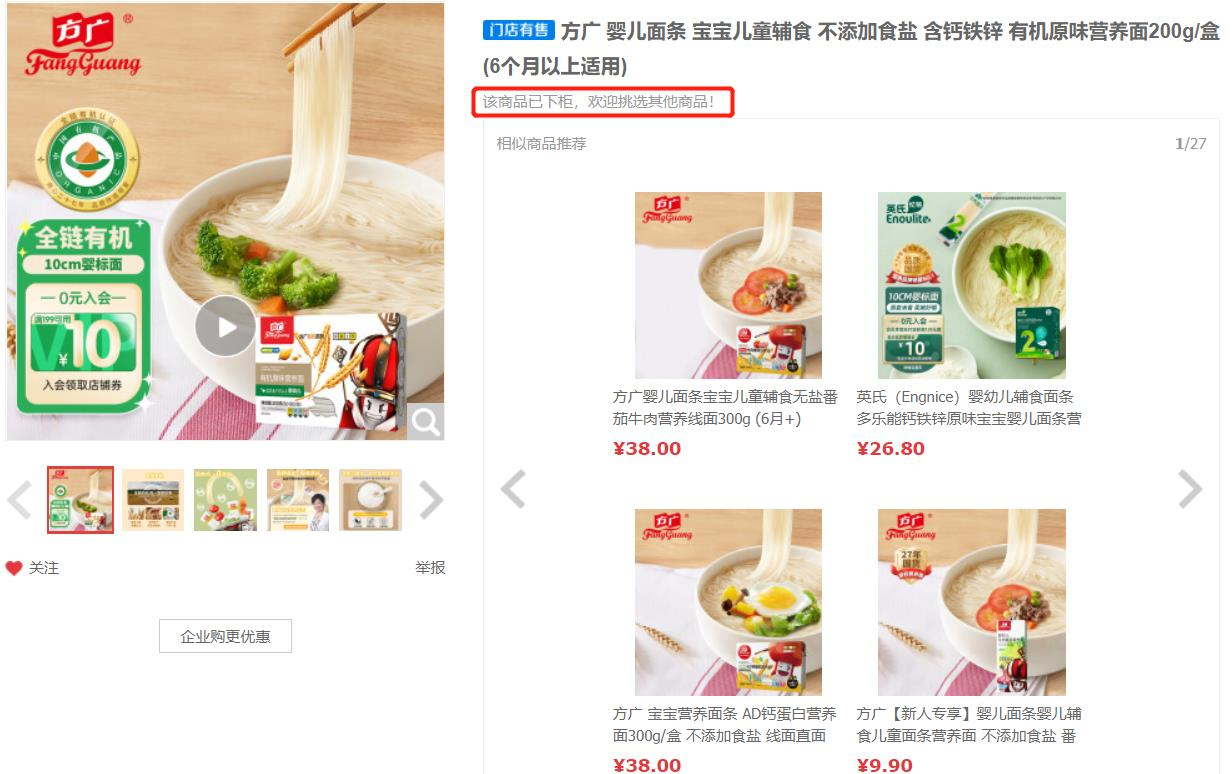Open 方广 AD钙蛋白营养面 product image
This screenshot has height=774, width=1232.
pos(728,602)
